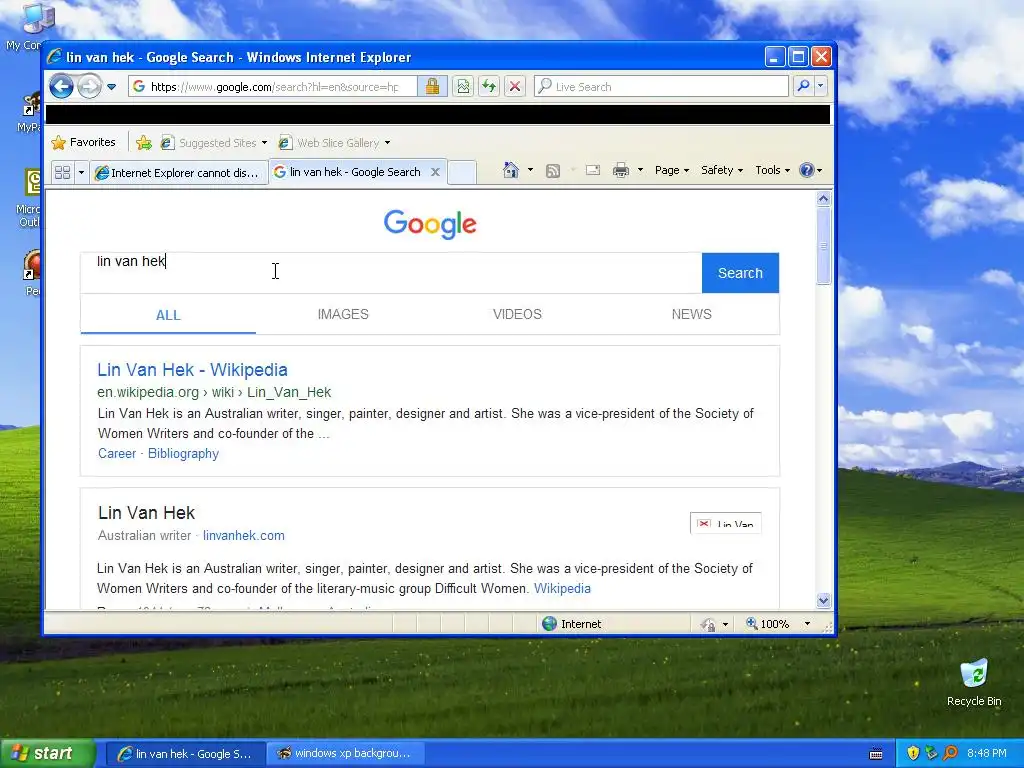
Task: Click the security lock icon in address bar
Action: point(432,86)
